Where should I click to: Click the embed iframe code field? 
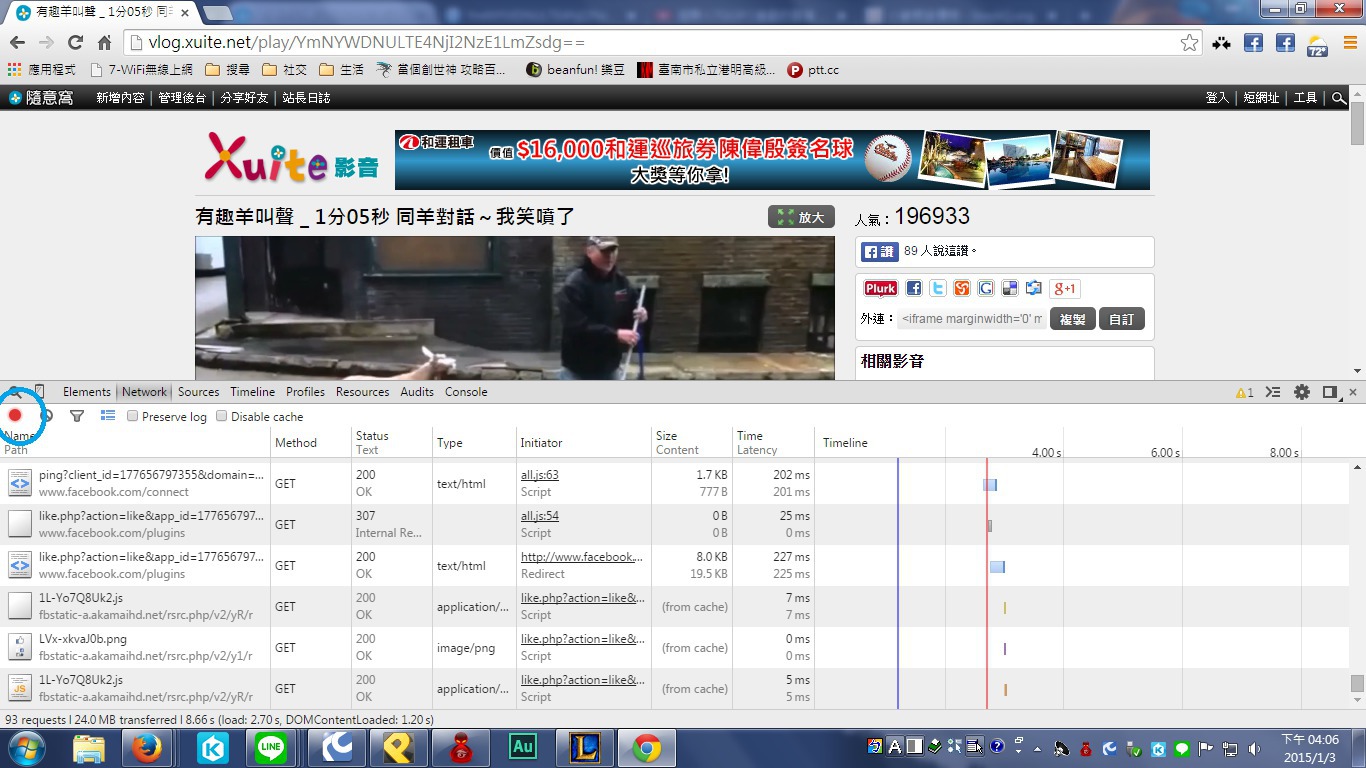pos(971,320)
